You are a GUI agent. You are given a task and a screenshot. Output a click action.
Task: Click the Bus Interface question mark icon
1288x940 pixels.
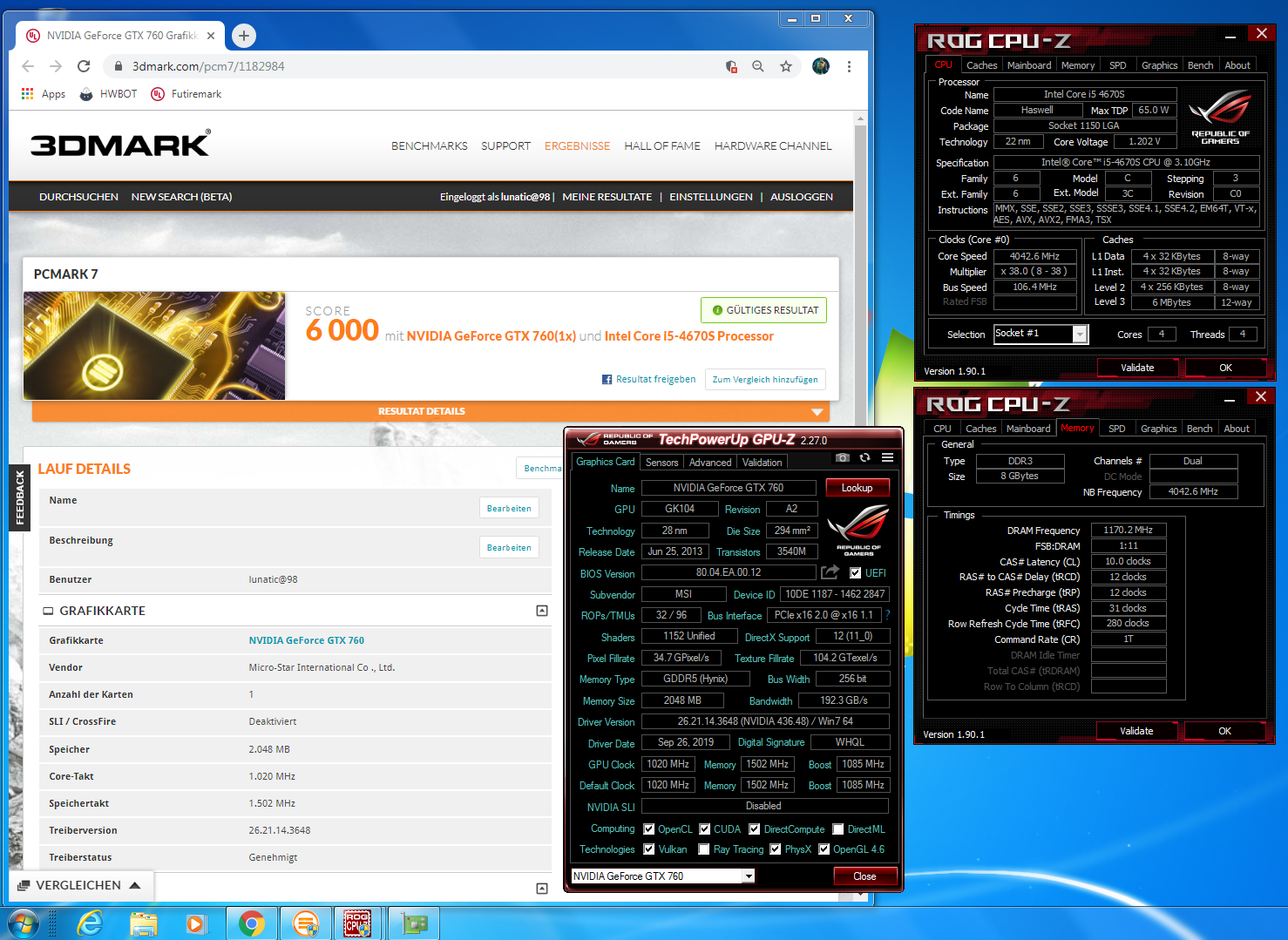coord(888,615)
